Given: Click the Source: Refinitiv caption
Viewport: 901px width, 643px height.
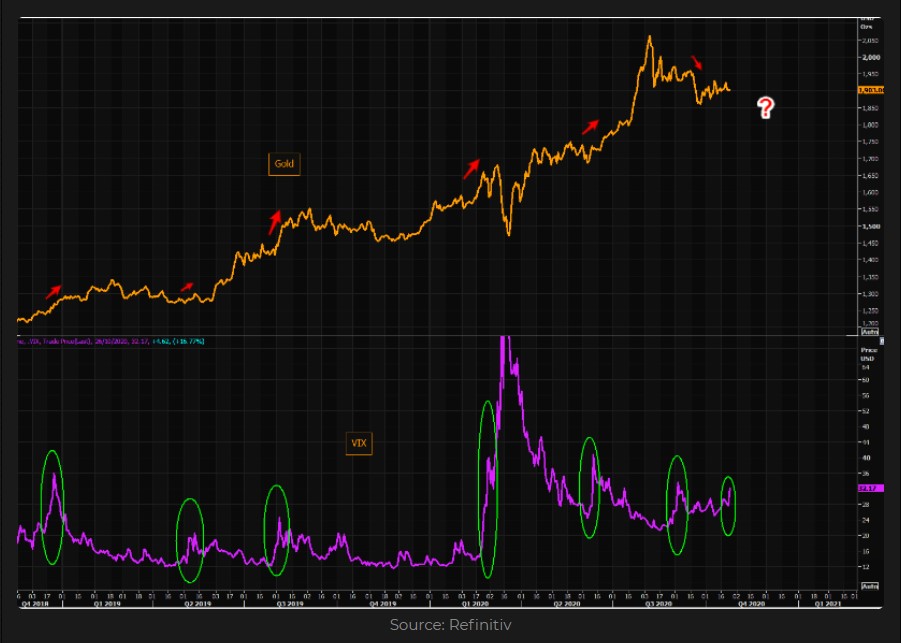Looking at the screenshot, I should [450, 625].
